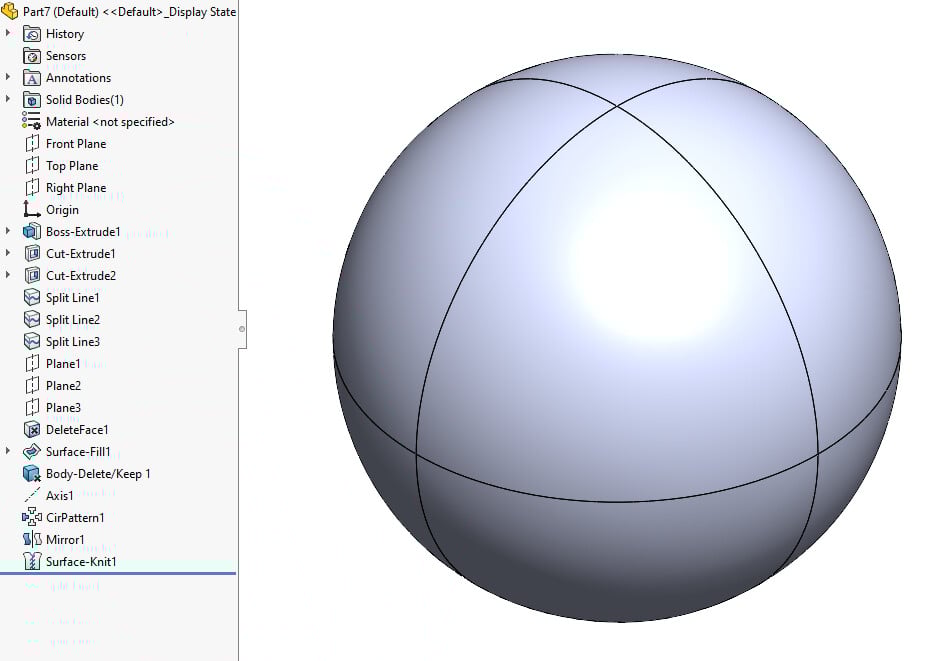Select the 'Body-Delete/Keep 1' label
942x661 pixels.
click(x=99, y=474)
